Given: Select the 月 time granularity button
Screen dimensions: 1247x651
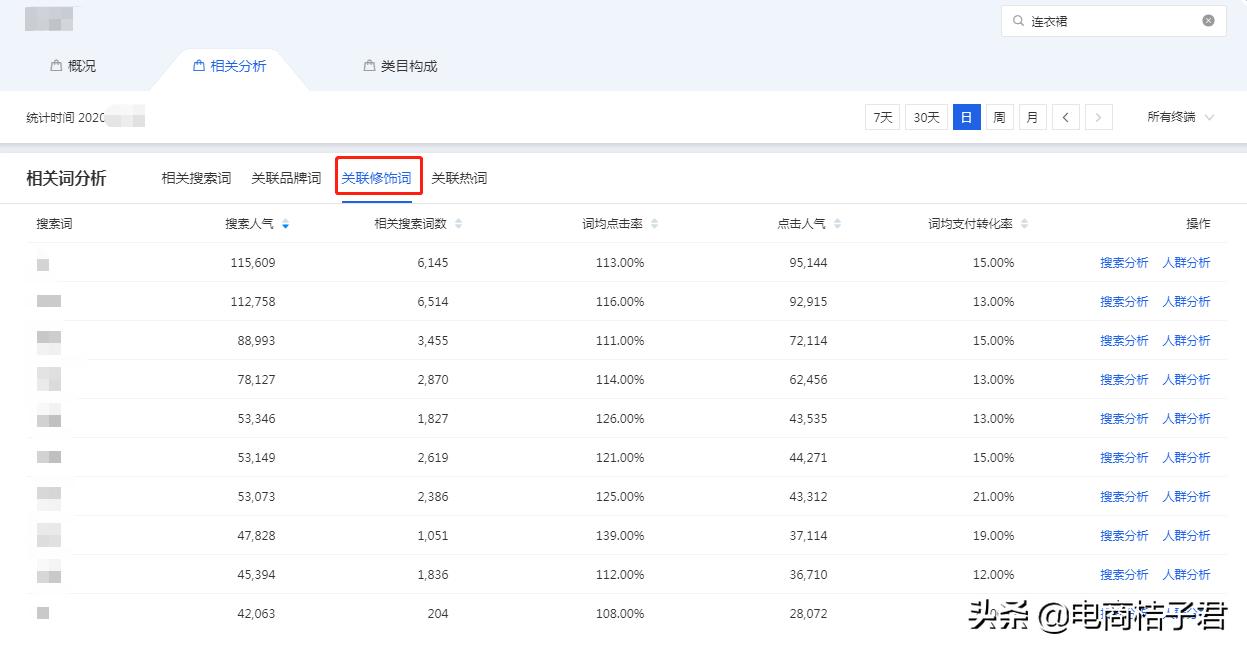Looking at the screenshot, I should [x=1032, y=117].
